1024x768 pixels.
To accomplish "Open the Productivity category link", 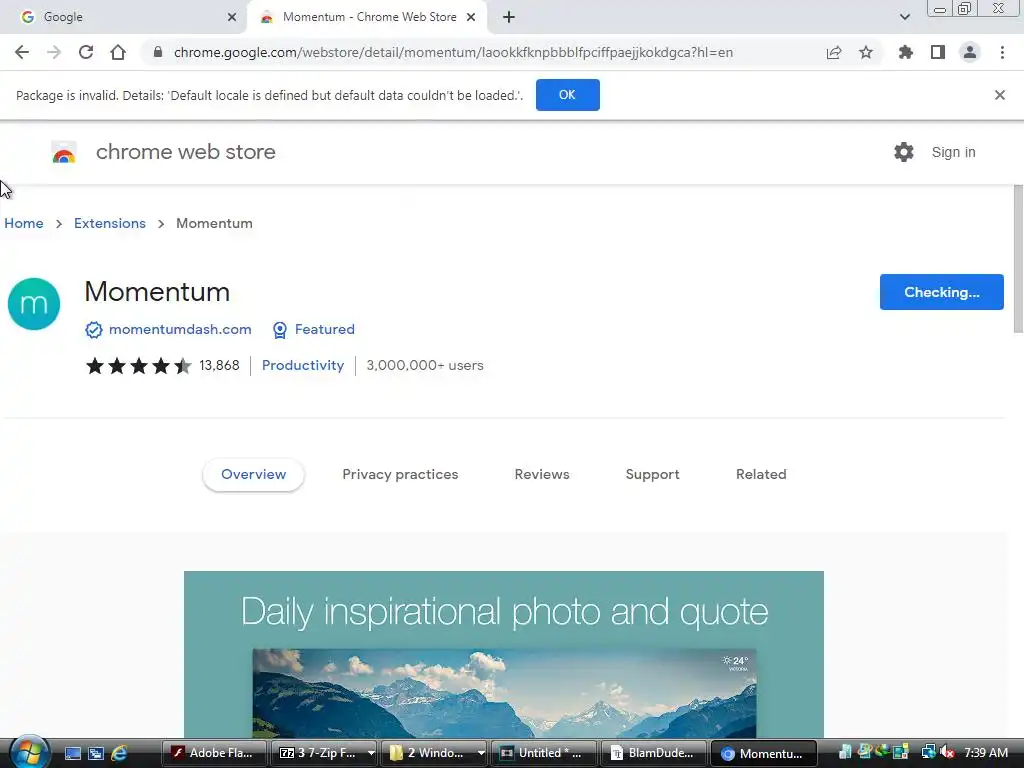I will coord(302,365).
